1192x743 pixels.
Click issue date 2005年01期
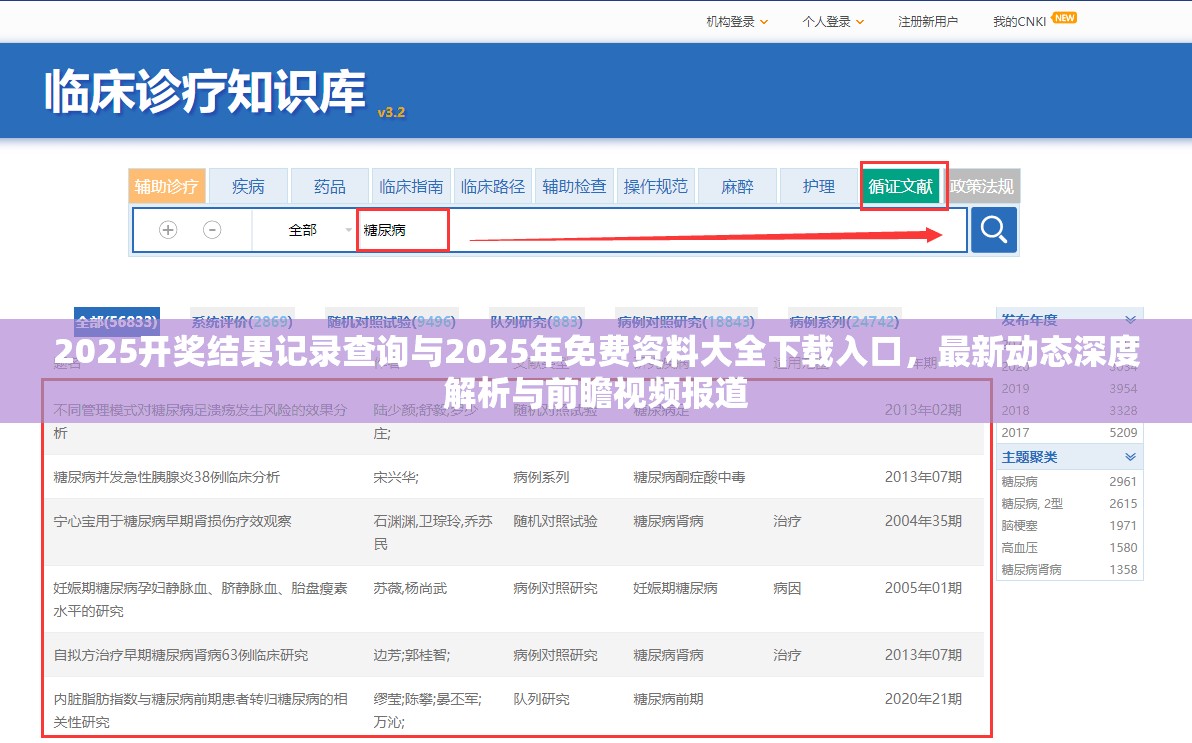point(923,589)
